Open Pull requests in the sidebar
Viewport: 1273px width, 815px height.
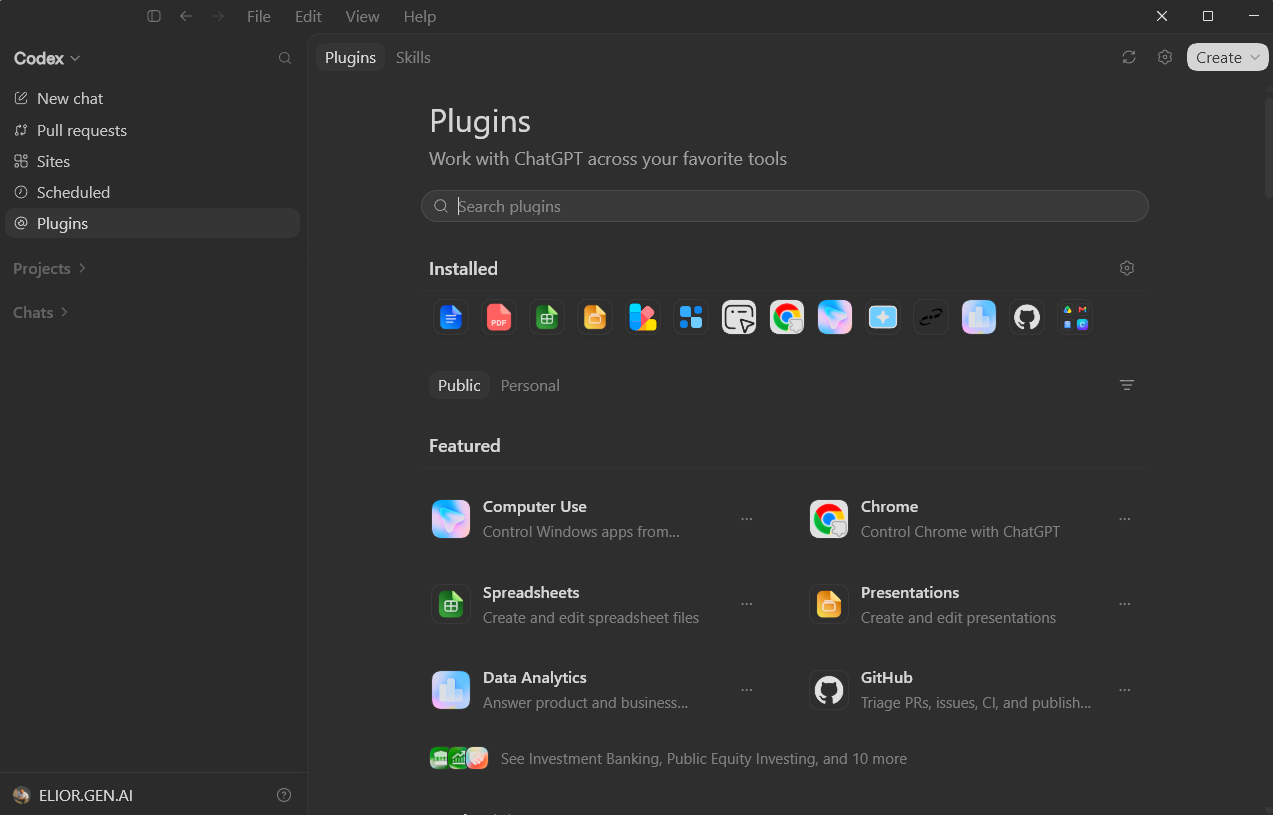[152, 130]
